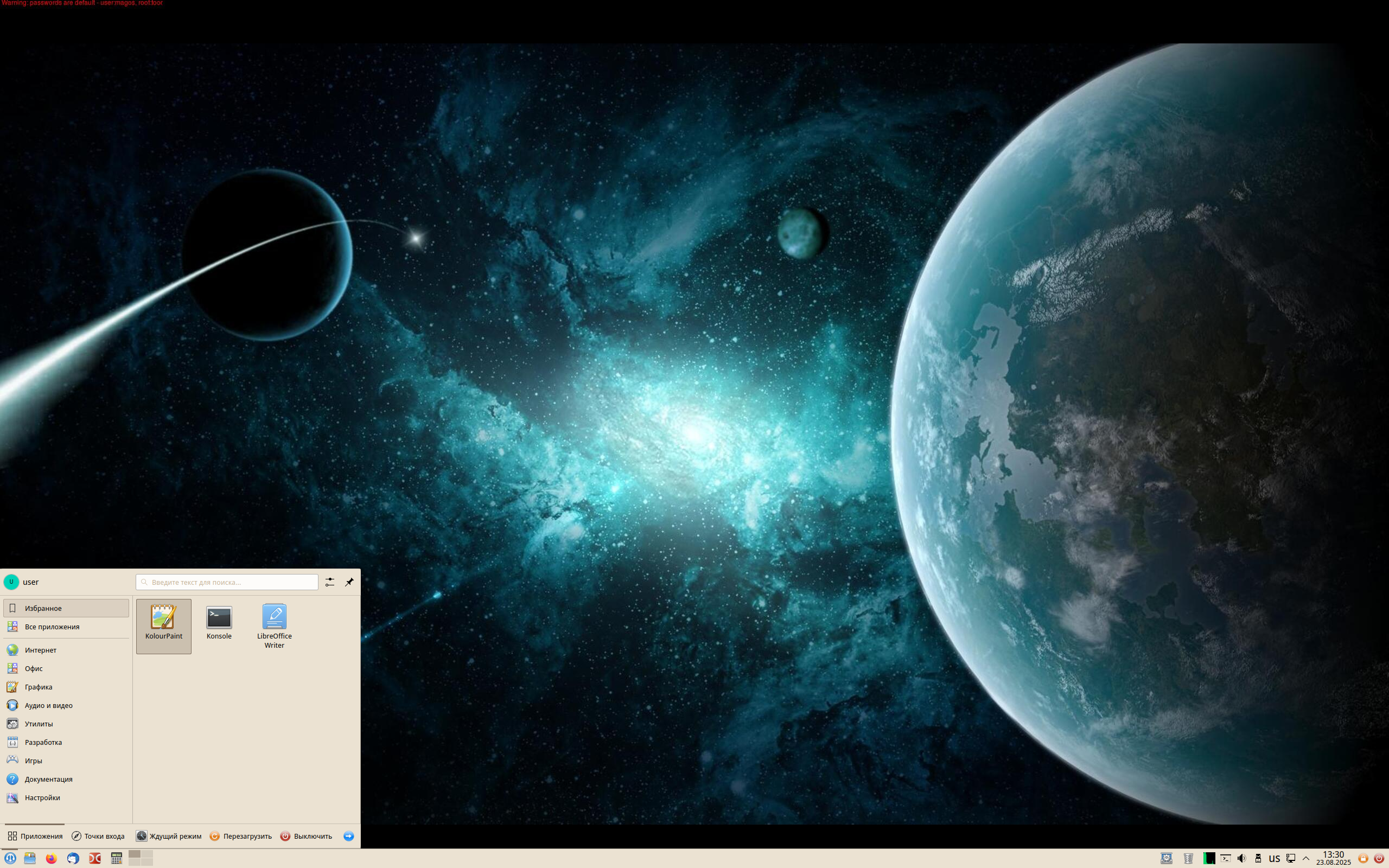Click the USB removable devices tray icon
The width and height of the screenshot is (1389, 868).
pyautogui.click(x=1258, y=858)
